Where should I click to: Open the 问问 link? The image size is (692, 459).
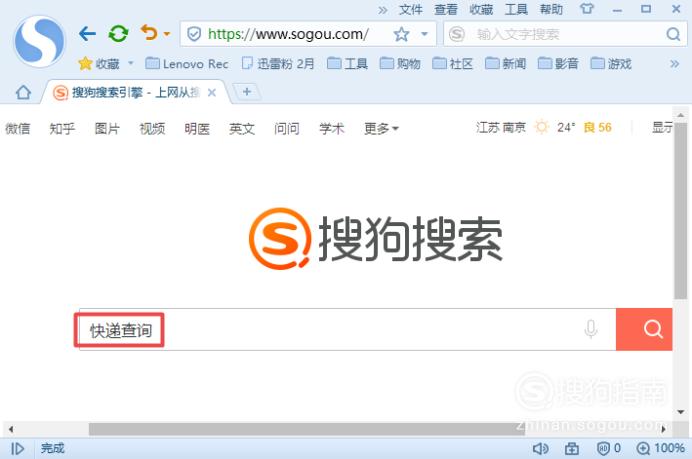coord(287,128)
